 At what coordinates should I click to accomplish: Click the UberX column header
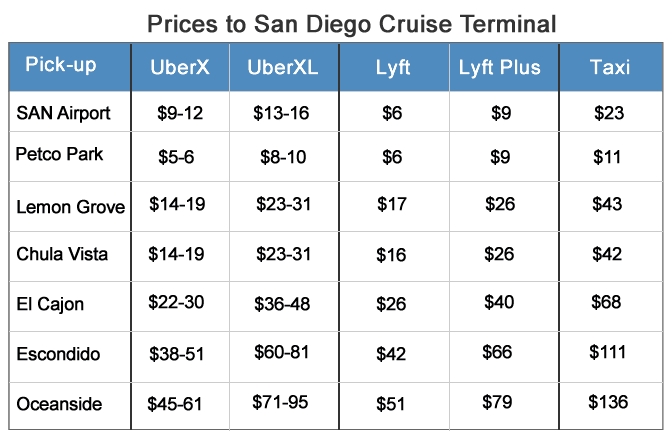[179, 68]
